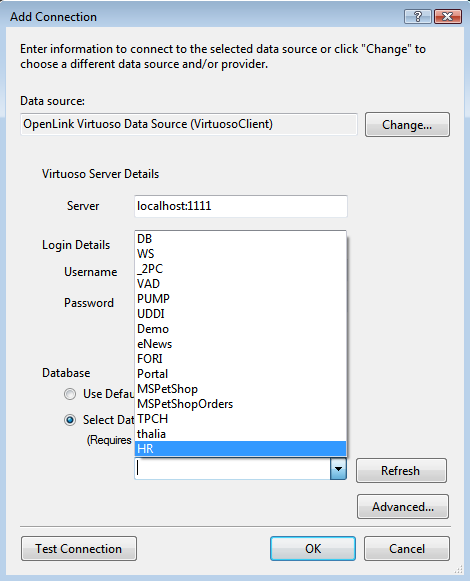Select the eNews database option
This screenshot has width=470, height=581.
point(241,343)
